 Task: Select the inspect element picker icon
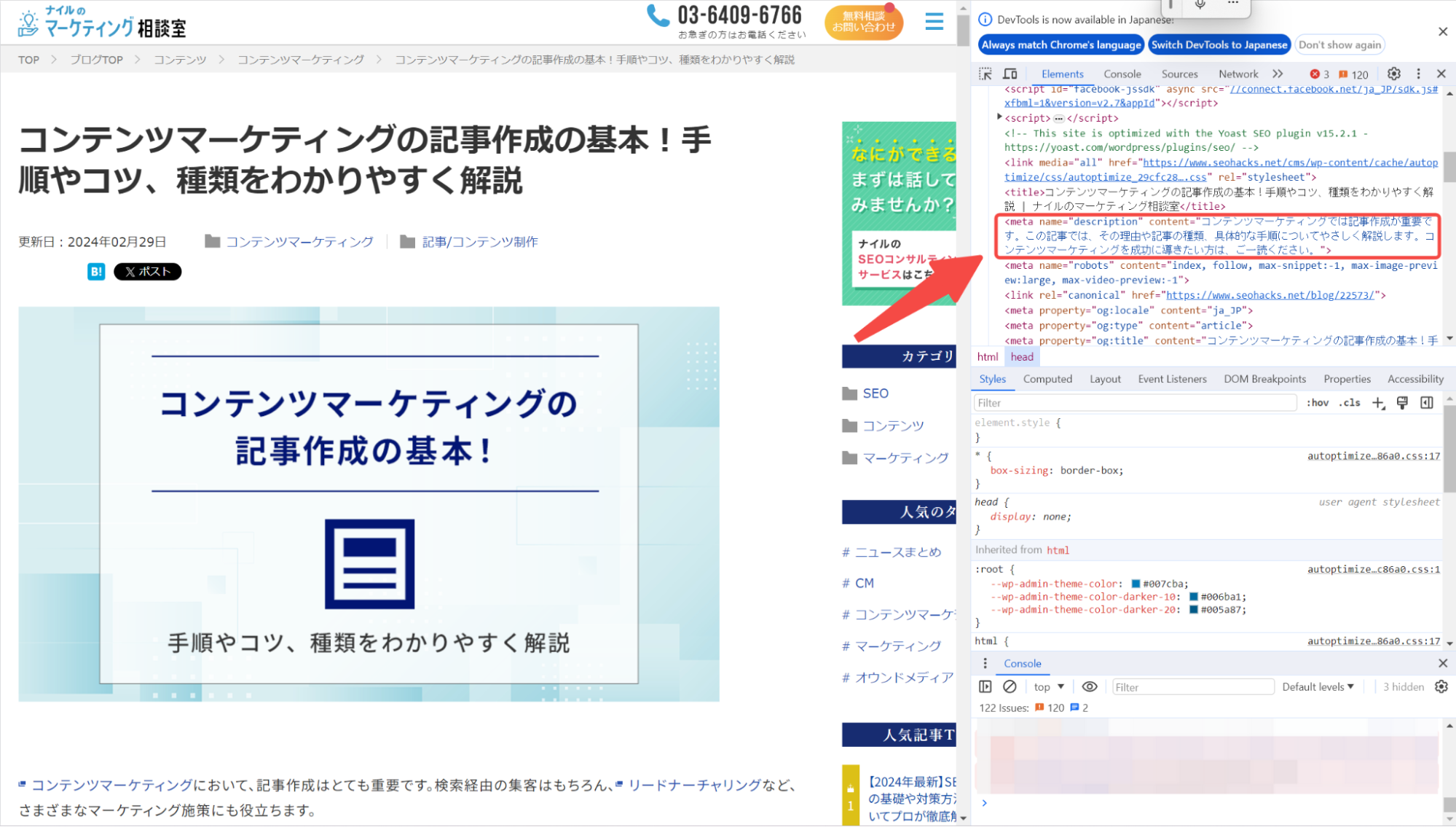pyautogui.click(x=985, y=74)
